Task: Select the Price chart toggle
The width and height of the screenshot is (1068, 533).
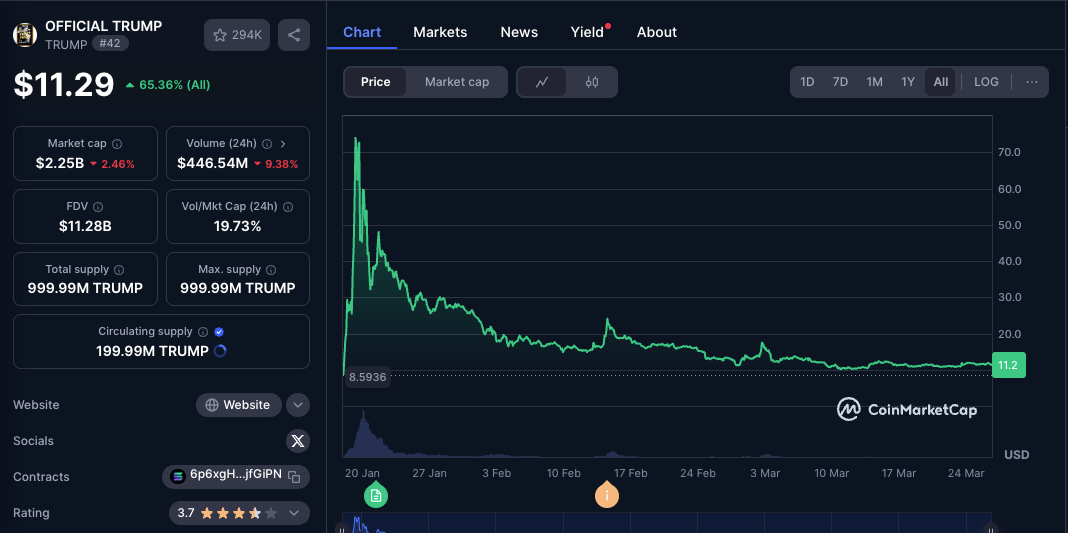Action: tap(375, 82)
